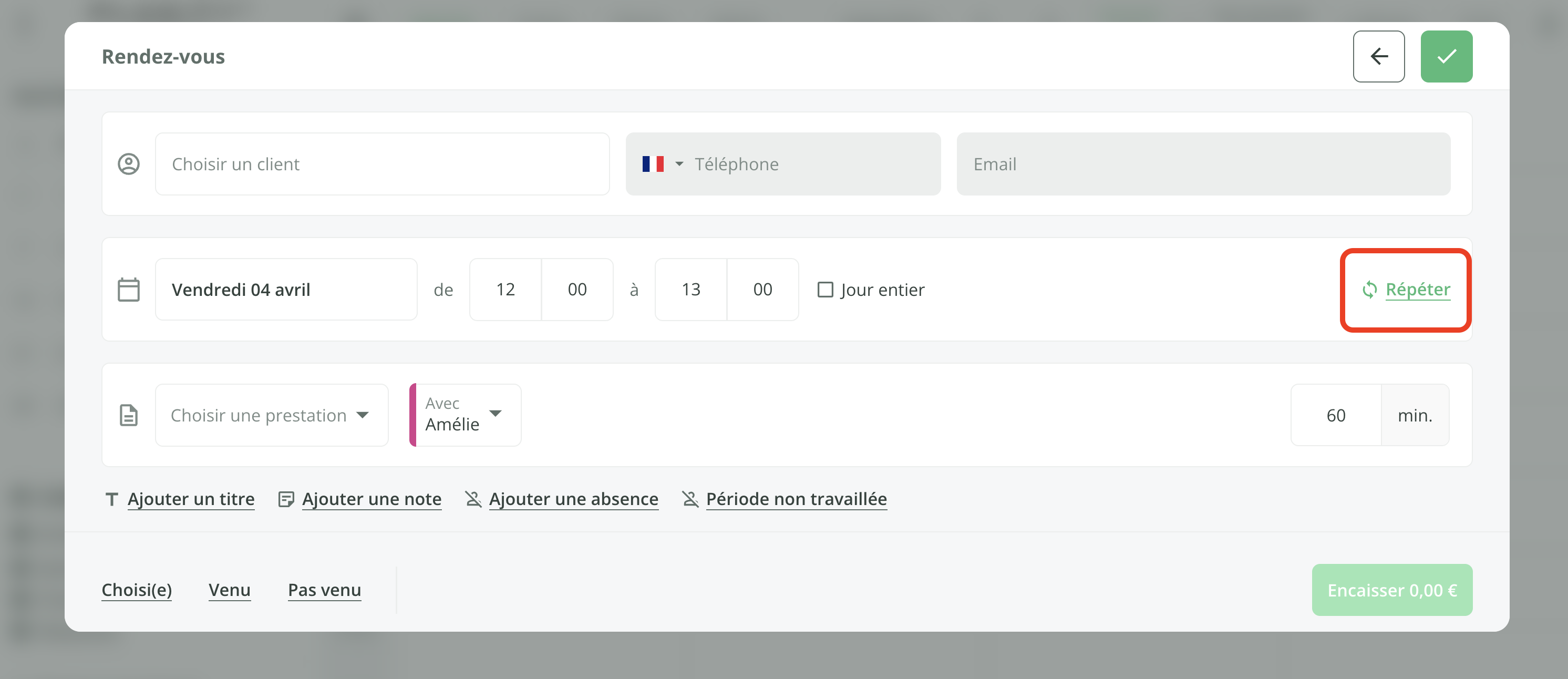Click the Encaisser 0,00 € button

click(x=1391, y=590)
